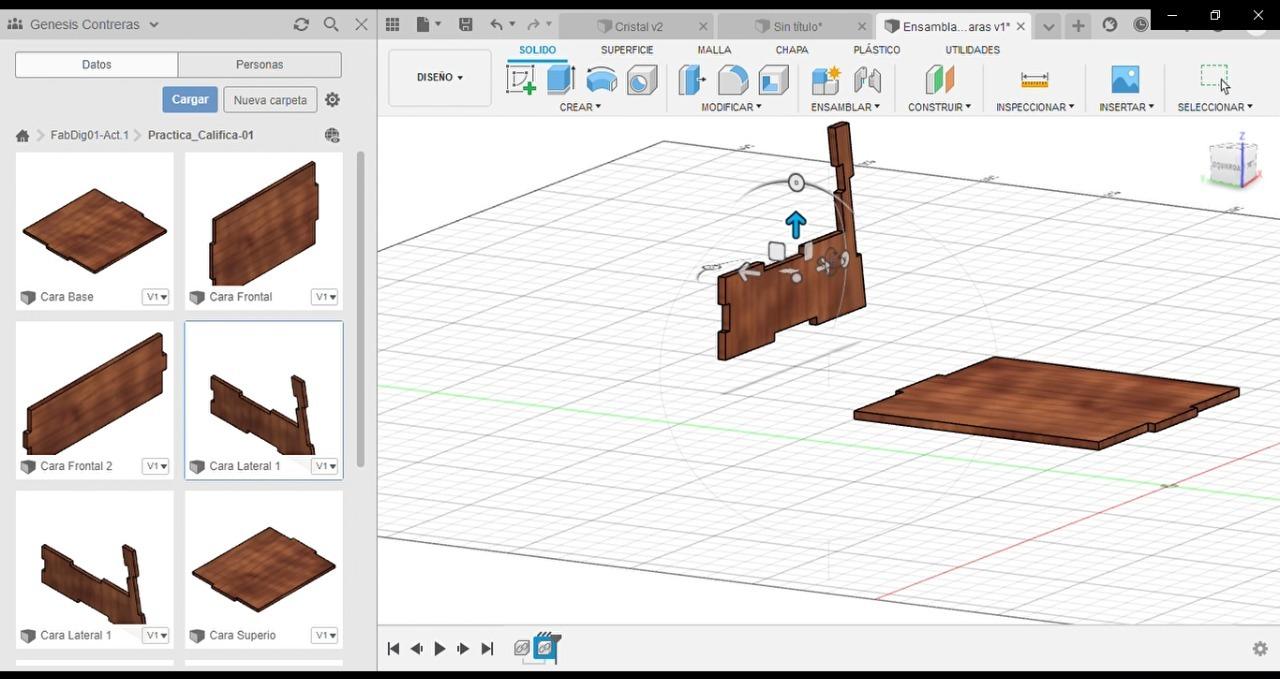1280x679 pixels.
Task: Open the ViewCube in the viewport corner
Action: tap(1234, 162)
